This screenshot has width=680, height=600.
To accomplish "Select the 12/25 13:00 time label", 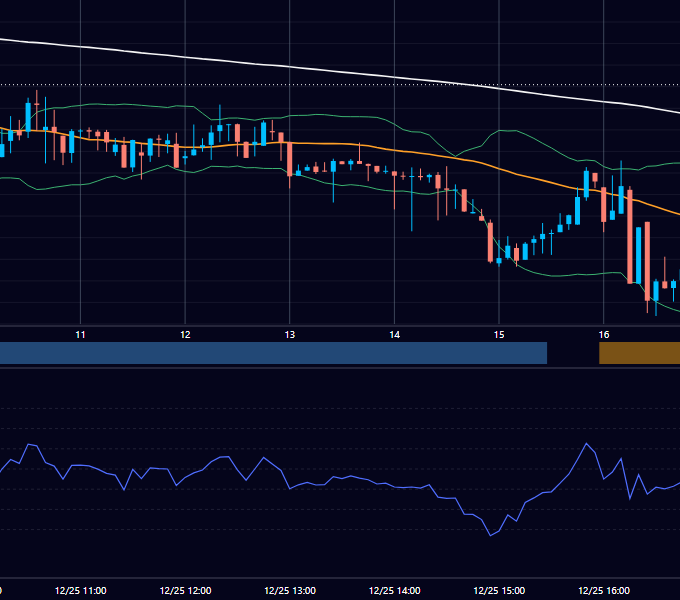I will click(290, 590).
